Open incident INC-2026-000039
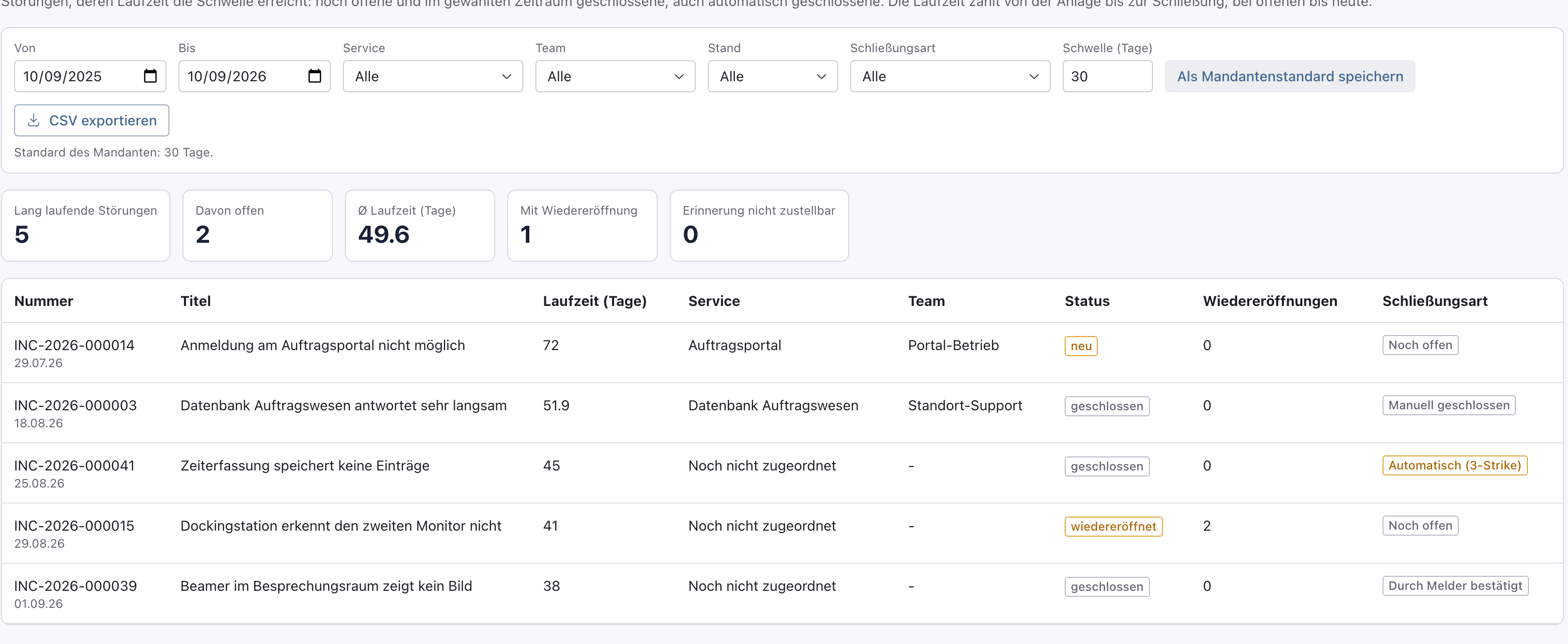 76,586
